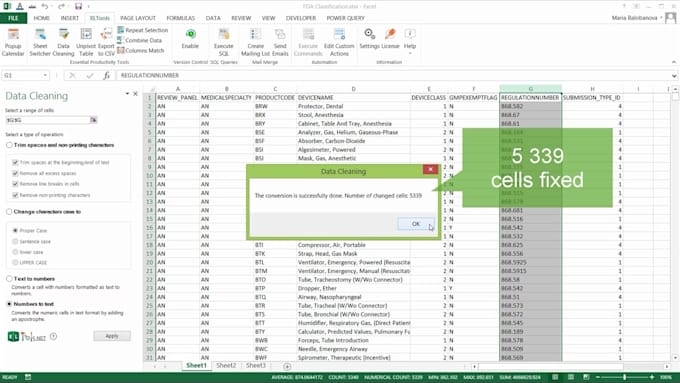Close the Data Cleaning message dialog

[430, 169]
